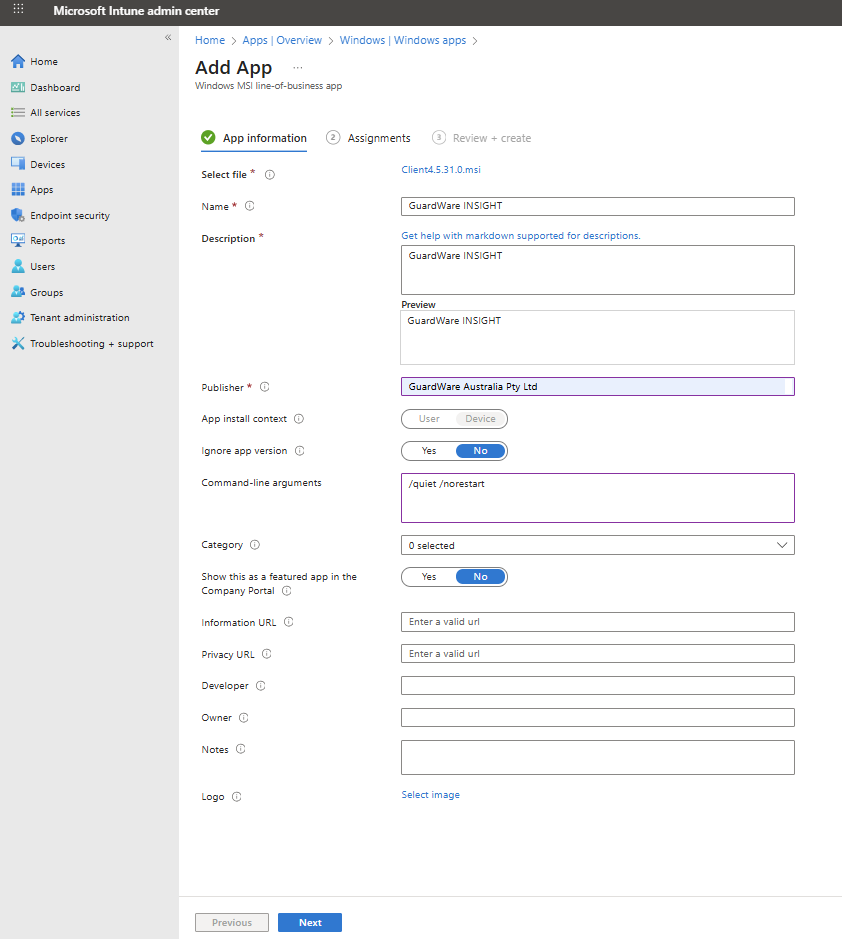
Task: Set Ignore app version to Yes
Action: pos(429,451)
